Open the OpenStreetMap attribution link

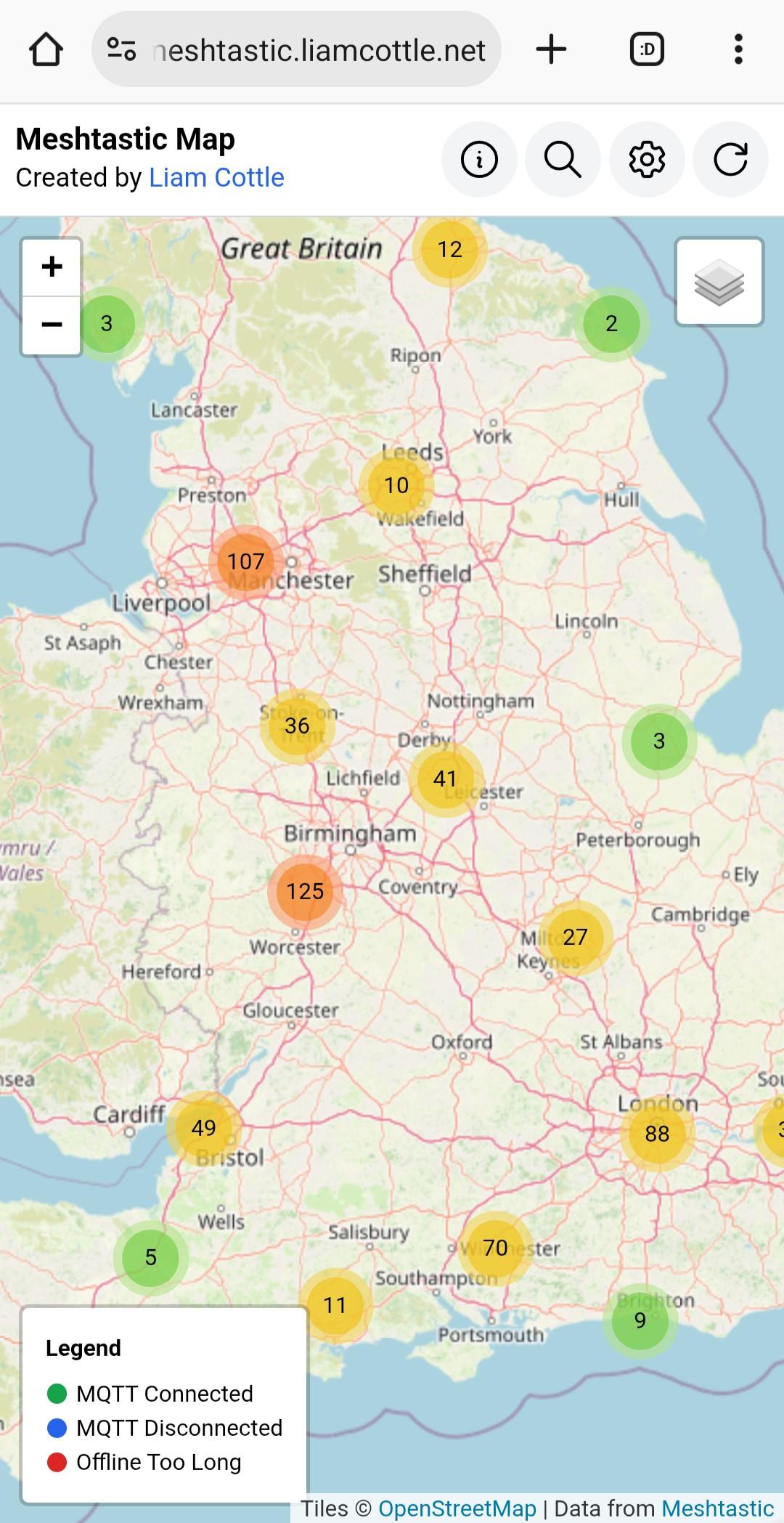457,1508
